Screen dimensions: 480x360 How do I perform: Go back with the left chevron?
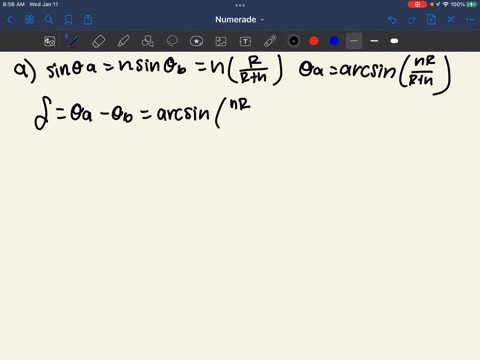click(x=9, y=20)
